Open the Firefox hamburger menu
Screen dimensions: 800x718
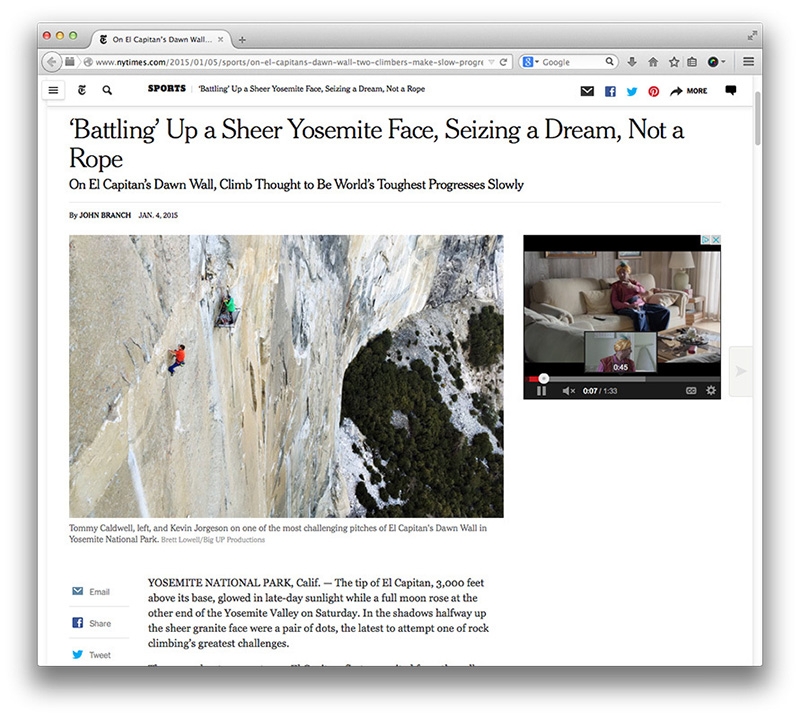click(x=748, y=62)
